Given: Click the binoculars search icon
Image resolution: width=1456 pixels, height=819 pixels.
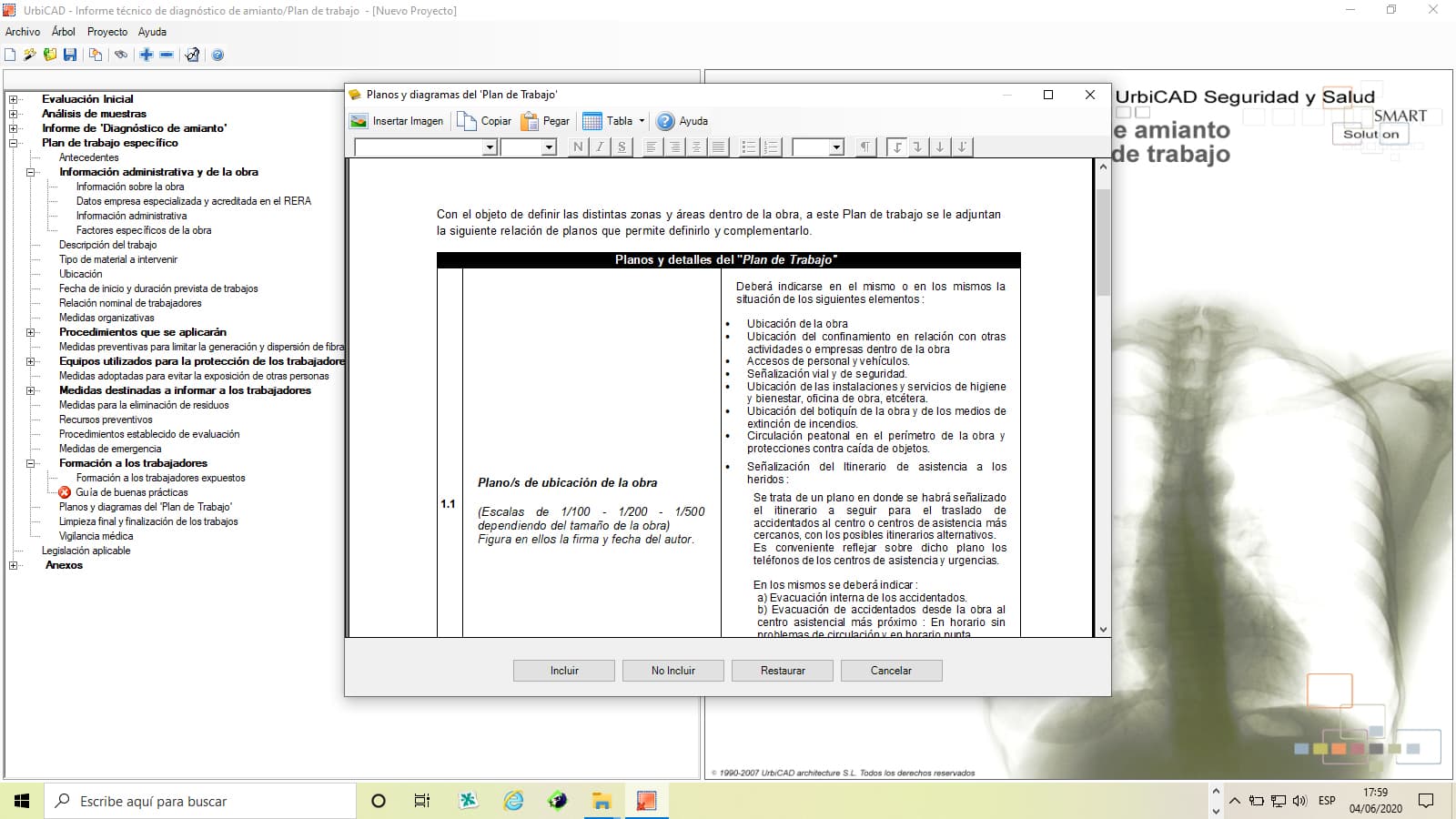Looking at the screenshot, I should tap(121, 56).
